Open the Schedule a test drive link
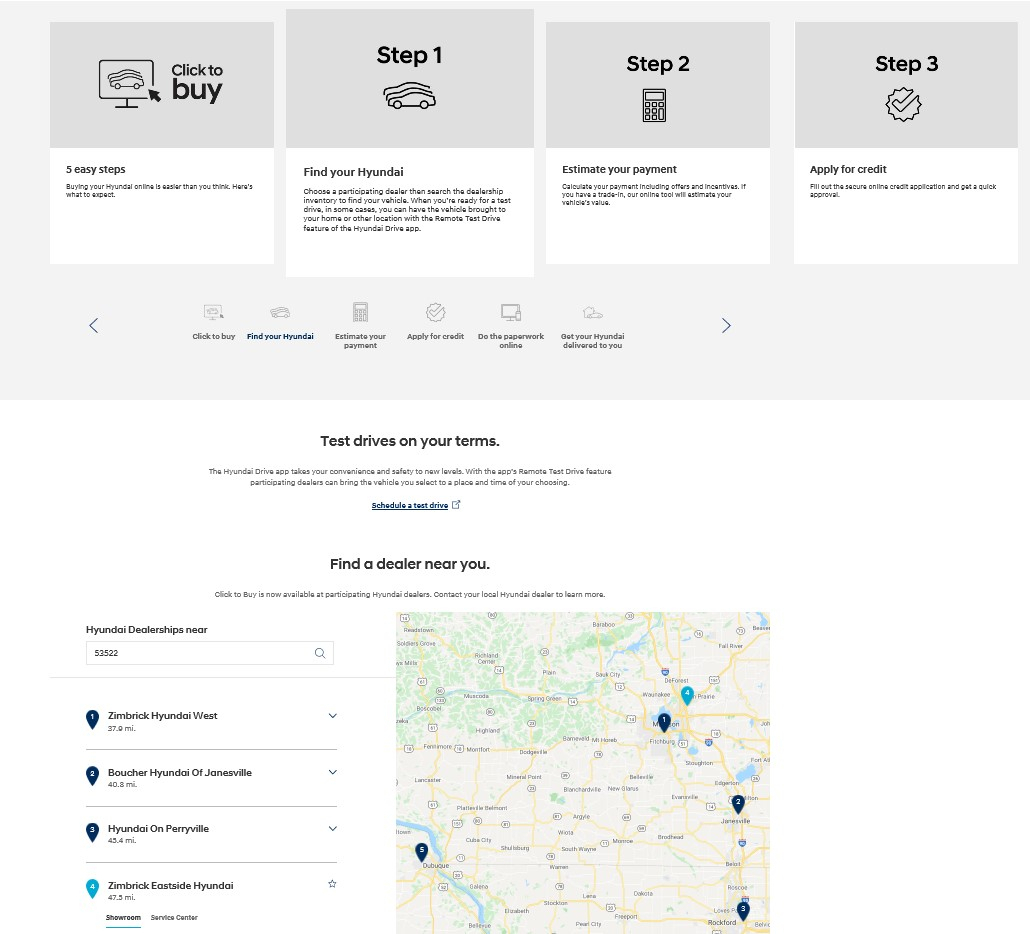Image resolution: width=1030 pixels, height=934 pixels. click(410, 505)
